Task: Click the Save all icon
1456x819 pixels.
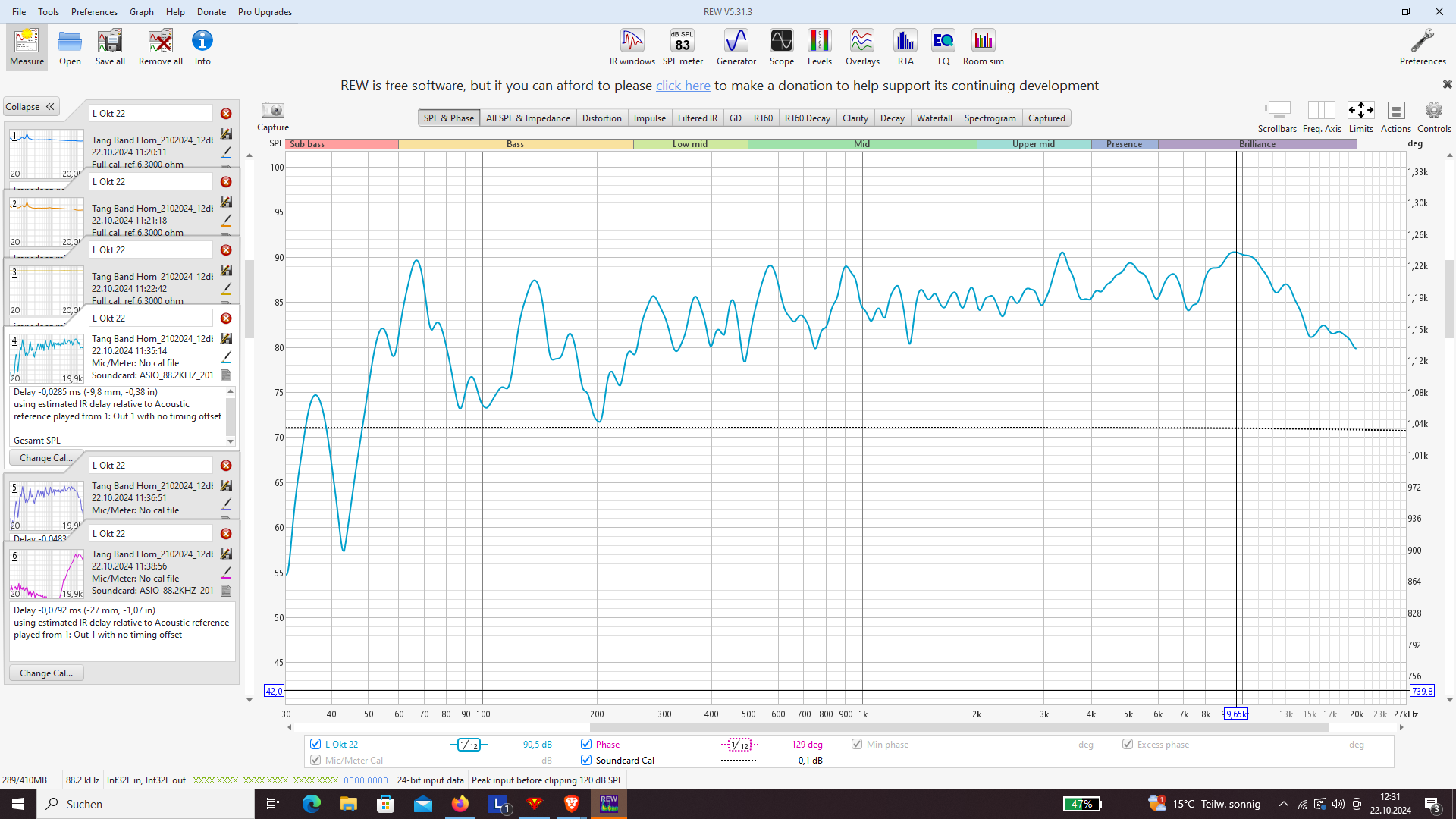Action: pos(110,47)
